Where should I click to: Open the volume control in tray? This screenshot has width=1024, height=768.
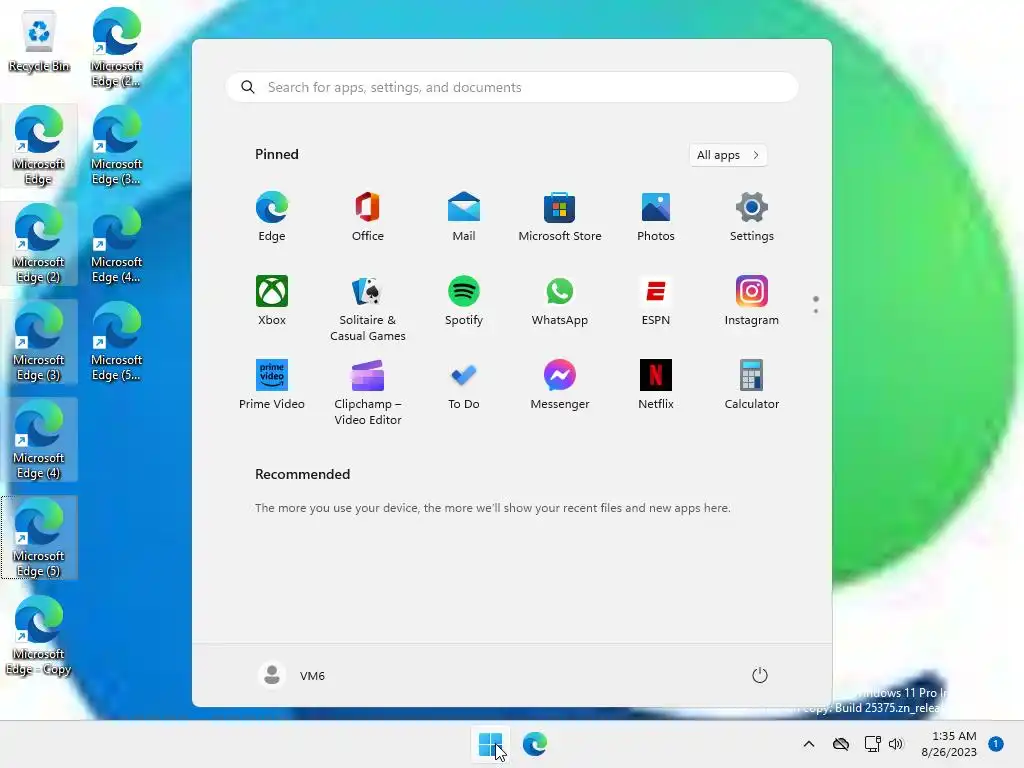tap(896, 744)
